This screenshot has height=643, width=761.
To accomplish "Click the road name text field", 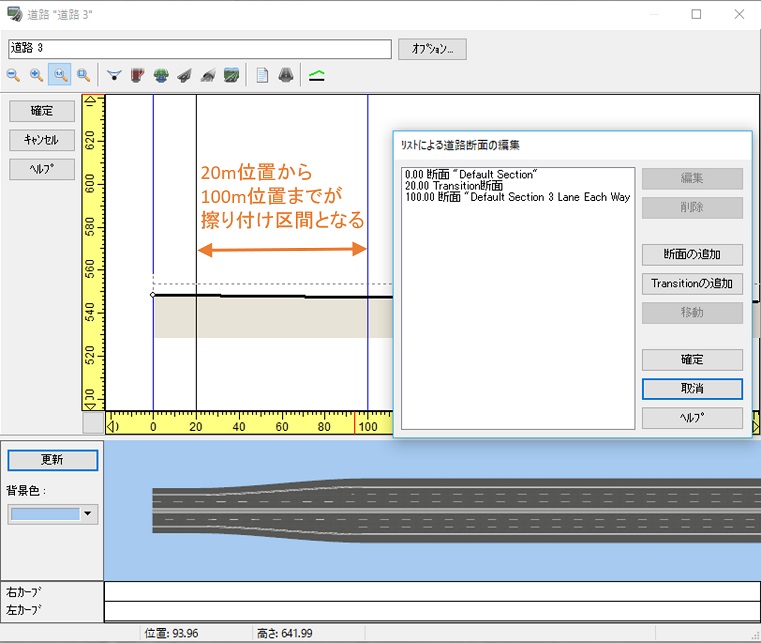I will (x=199, y=49).
